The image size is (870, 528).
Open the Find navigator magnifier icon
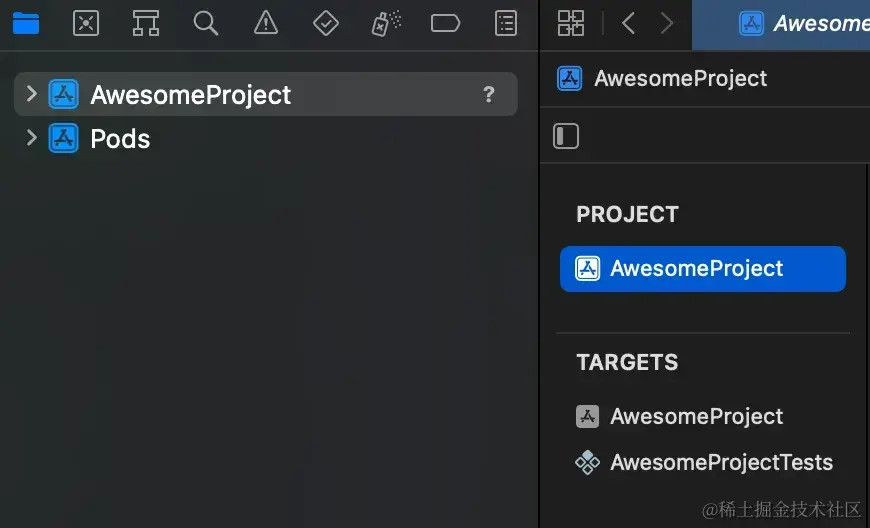click(x=206, y=23)
